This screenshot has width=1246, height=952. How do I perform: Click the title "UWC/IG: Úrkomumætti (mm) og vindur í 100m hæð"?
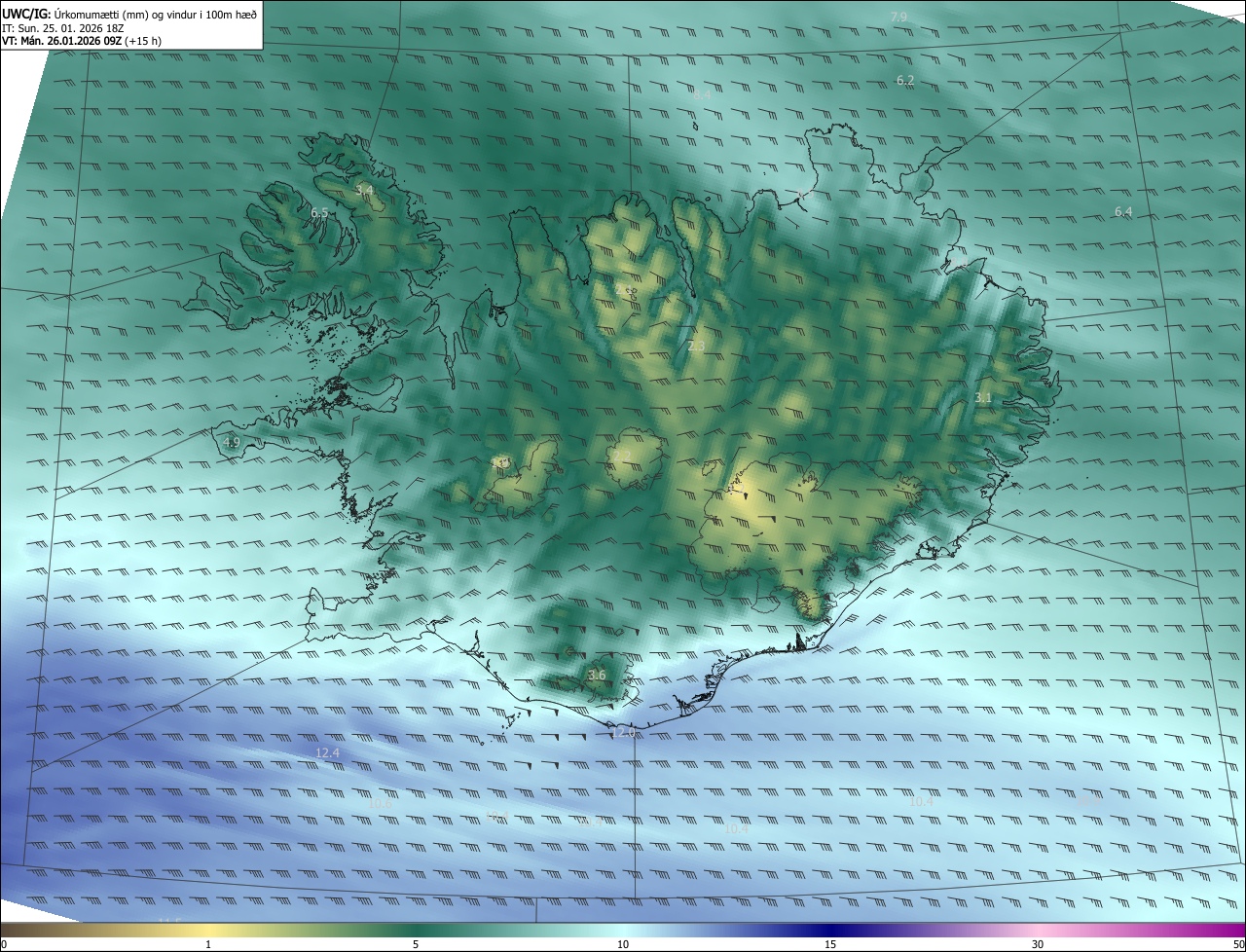click(x=129, y=14)
